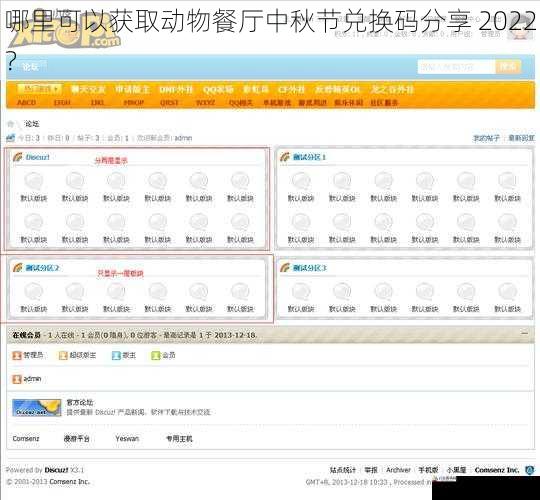Click the Discuz! section feed icon

click(x=18, y=157)
